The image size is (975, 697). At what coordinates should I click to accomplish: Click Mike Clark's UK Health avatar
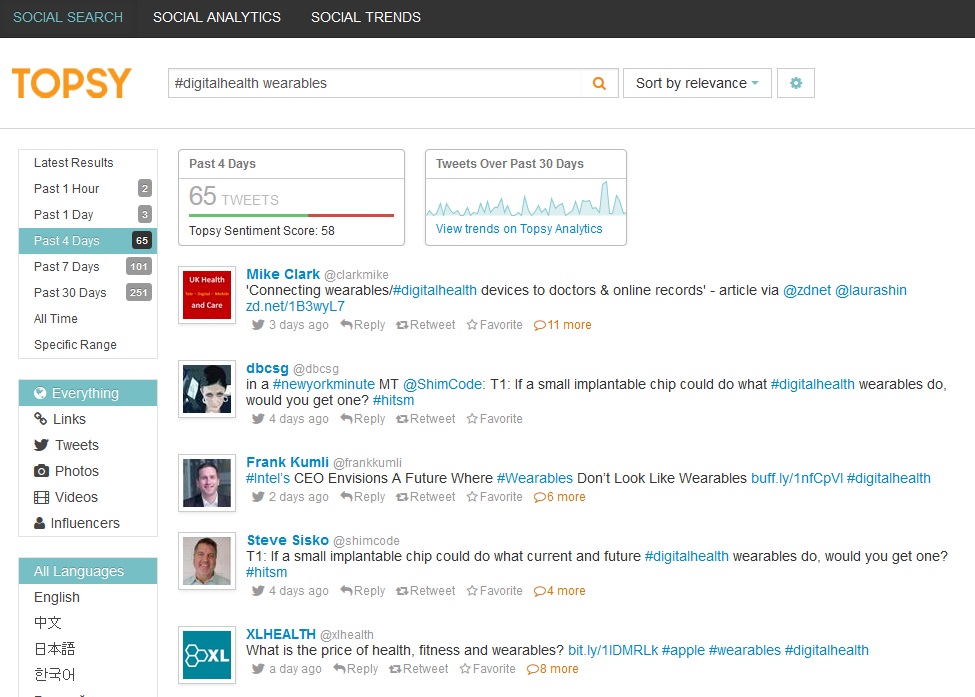[207, 295]
